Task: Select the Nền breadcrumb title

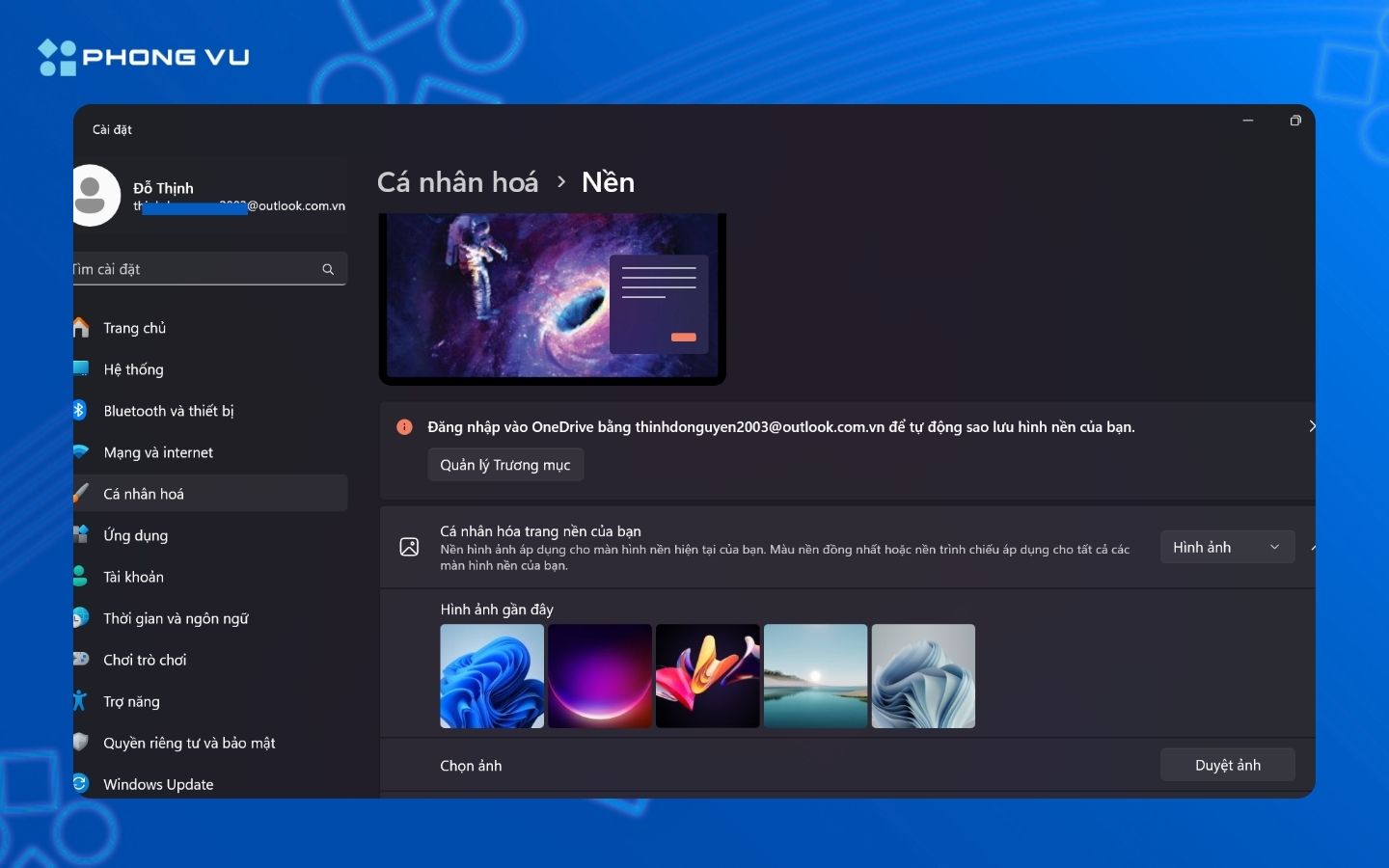Action: (x=608, y=182)
